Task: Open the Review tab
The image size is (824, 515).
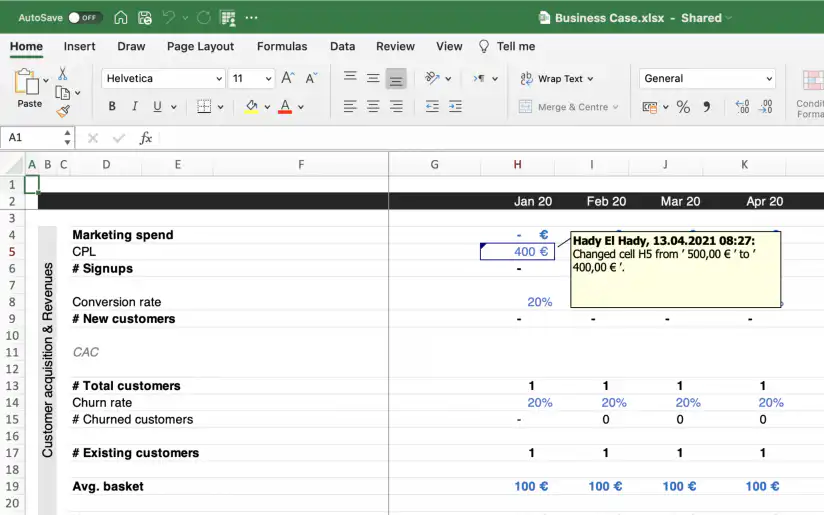Action: 395,46
